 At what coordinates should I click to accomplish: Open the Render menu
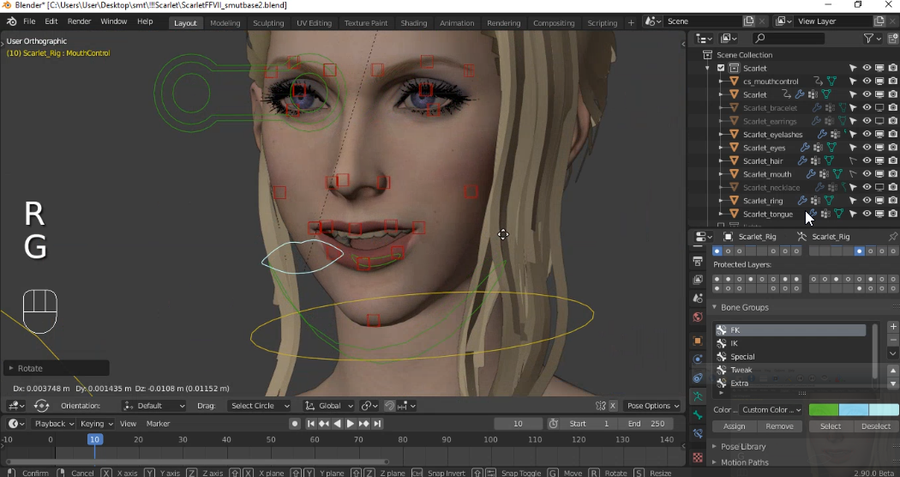79,21
